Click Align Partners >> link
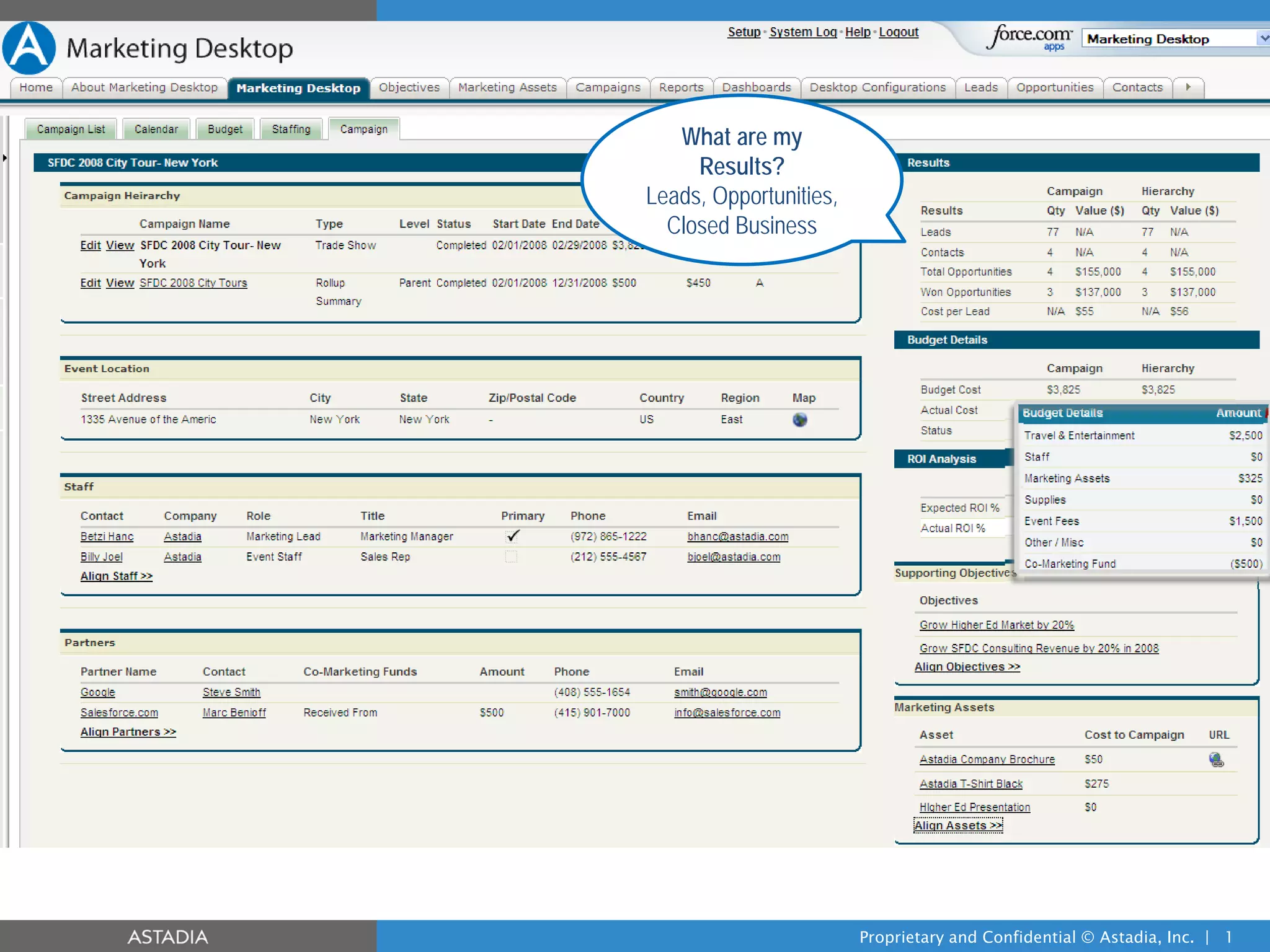This screenshot has height=952, width=1270. (128, 732)
